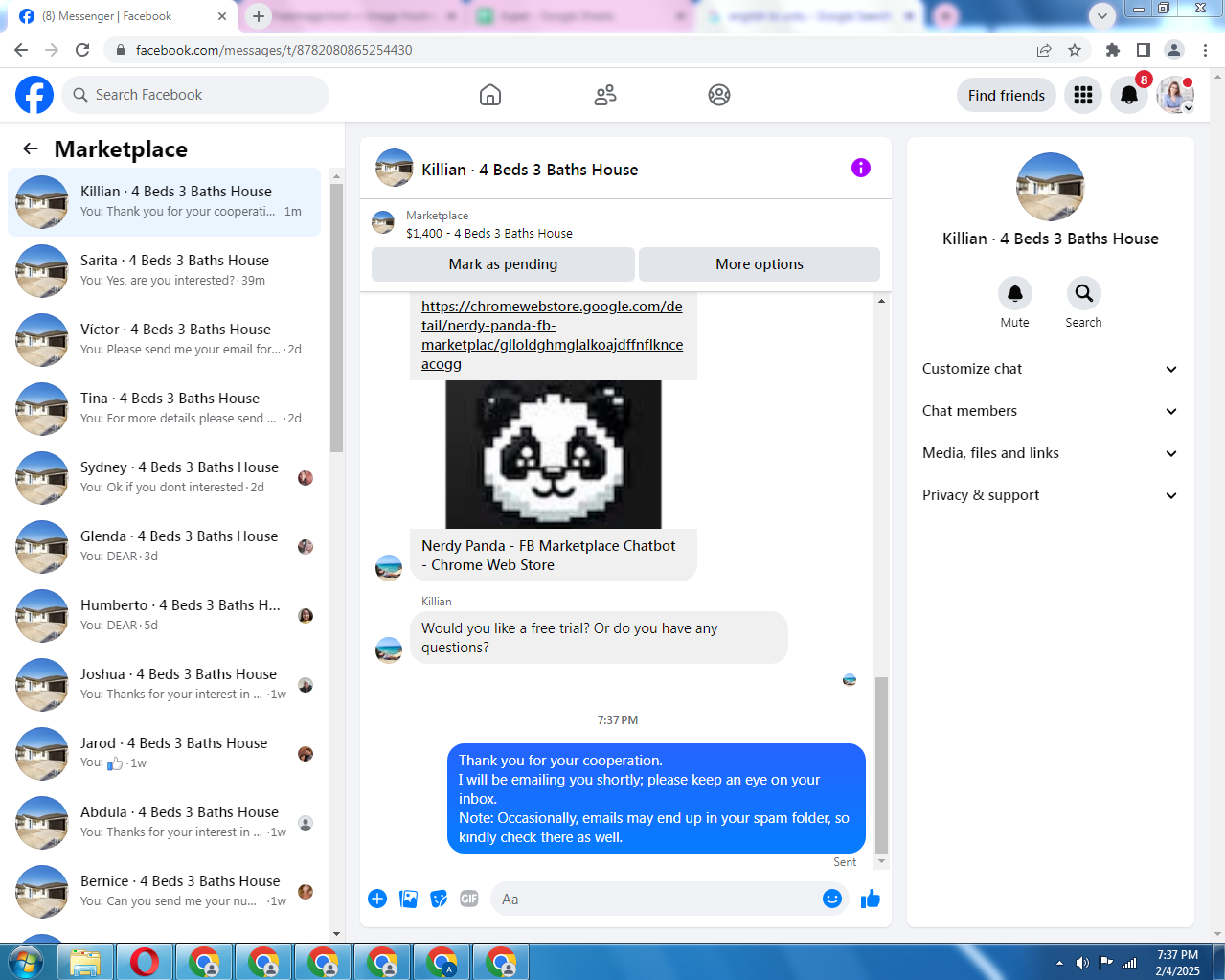Open Joshua 4 Beds conversation
Screen dimensions: 1225x980
pyautogui.click(x=165, y=685)
